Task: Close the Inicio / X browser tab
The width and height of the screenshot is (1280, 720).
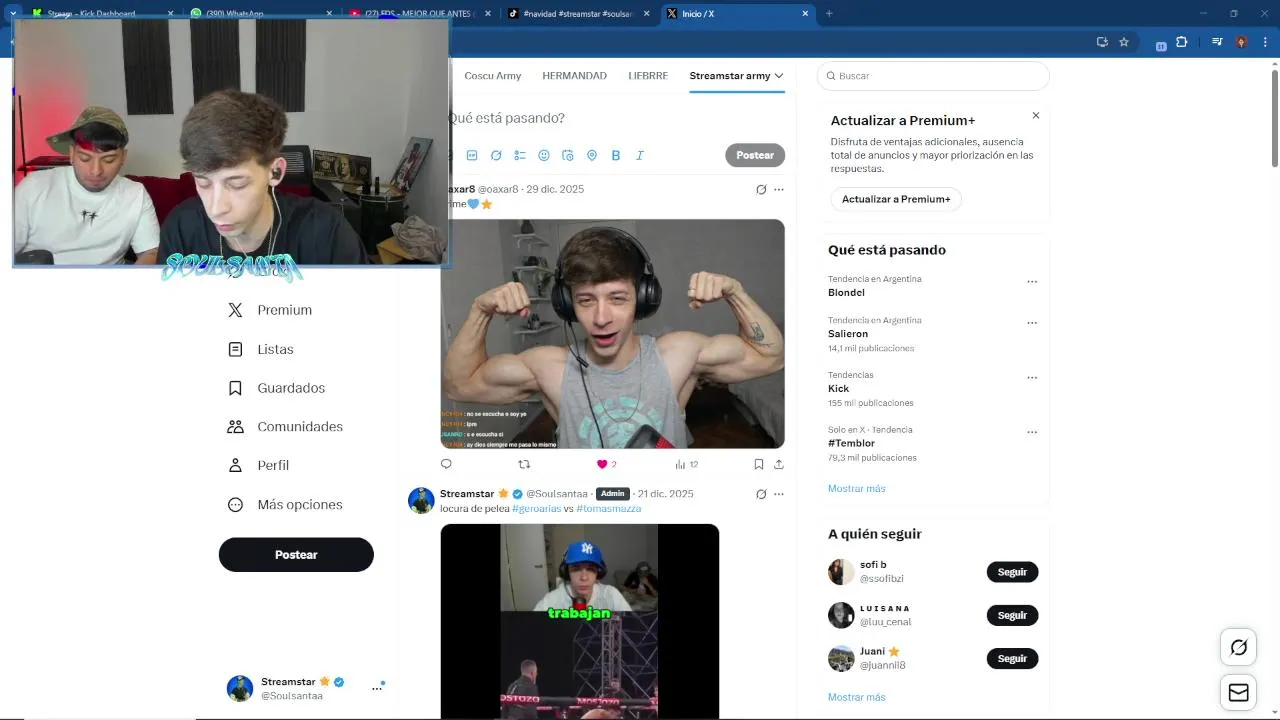Action: pyautogui.click(x=806, y=14)
